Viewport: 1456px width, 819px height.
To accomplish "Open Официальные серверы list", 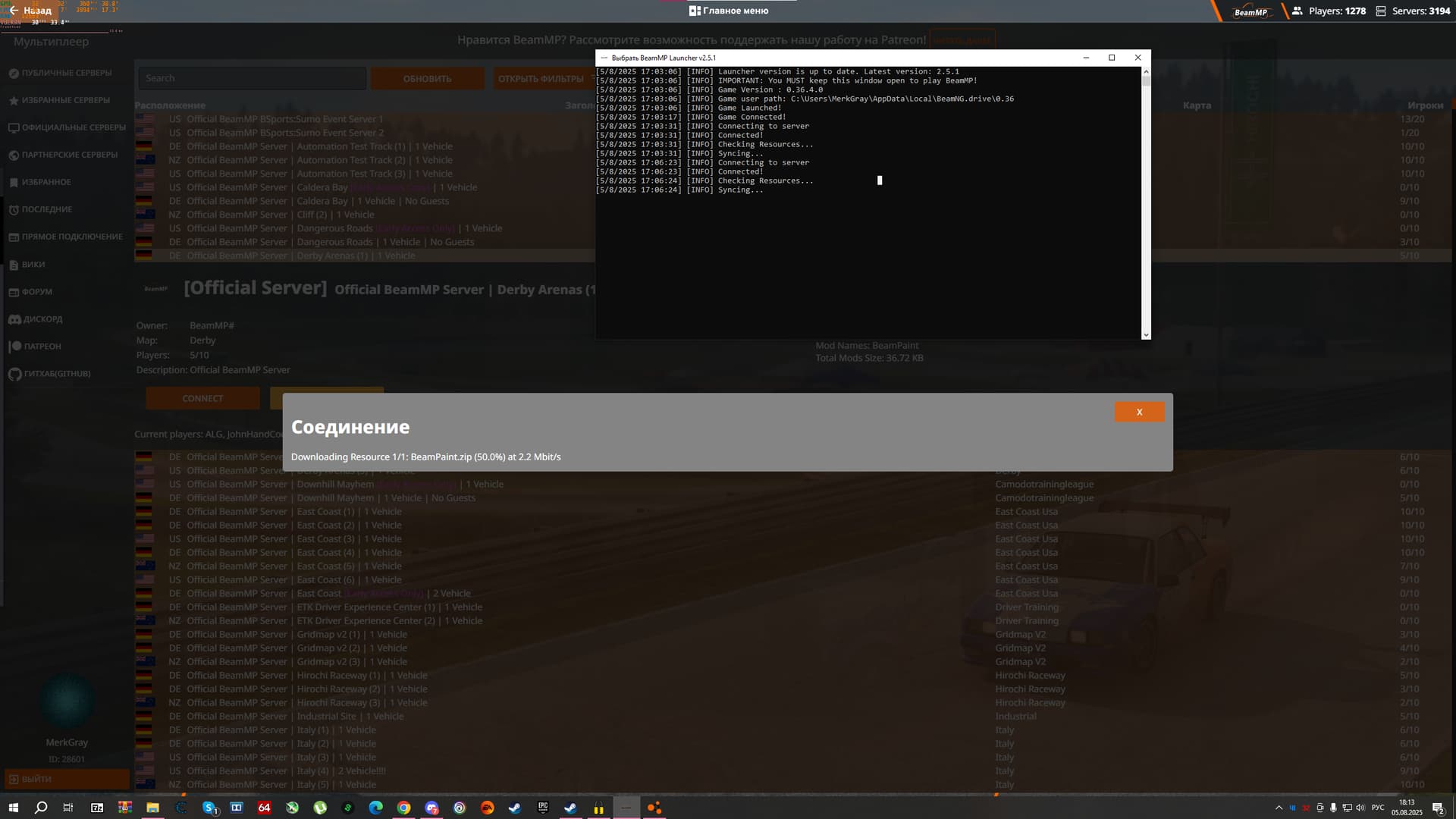I will [67, 127].
